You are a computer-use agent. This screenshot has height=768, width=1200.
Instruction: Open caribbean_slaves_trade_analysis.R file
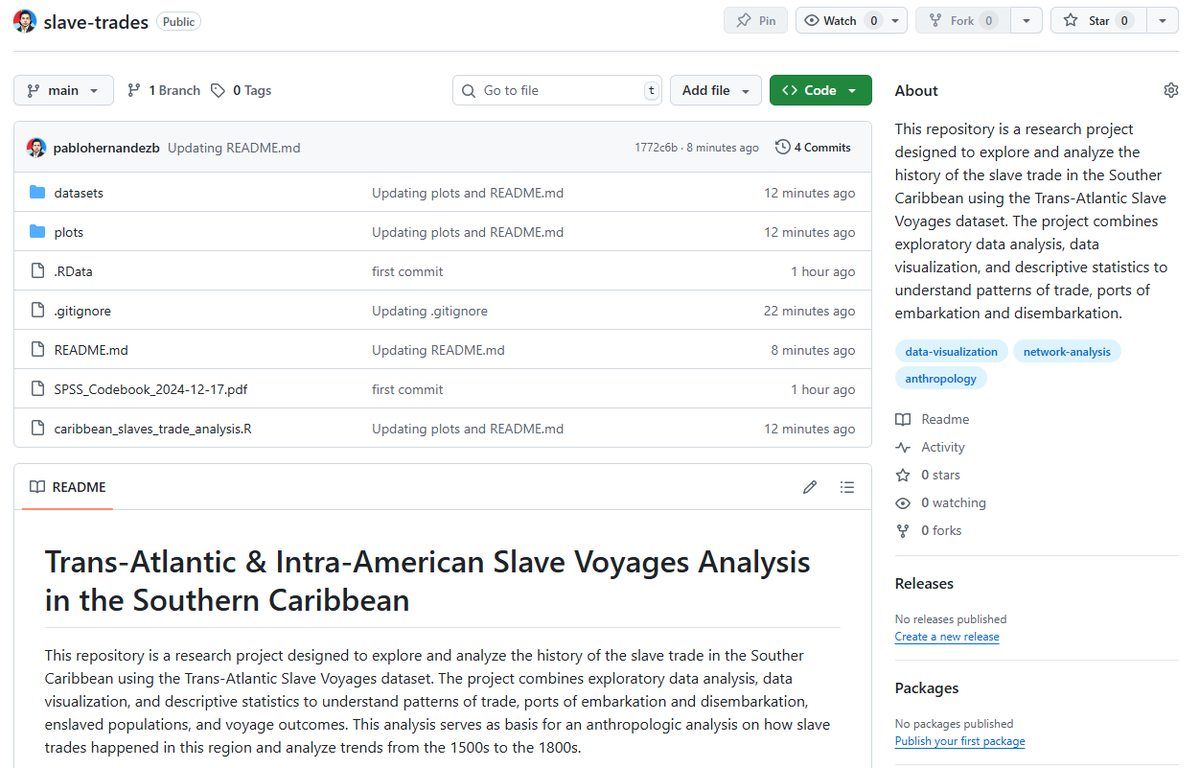click(x=153, y=429)
